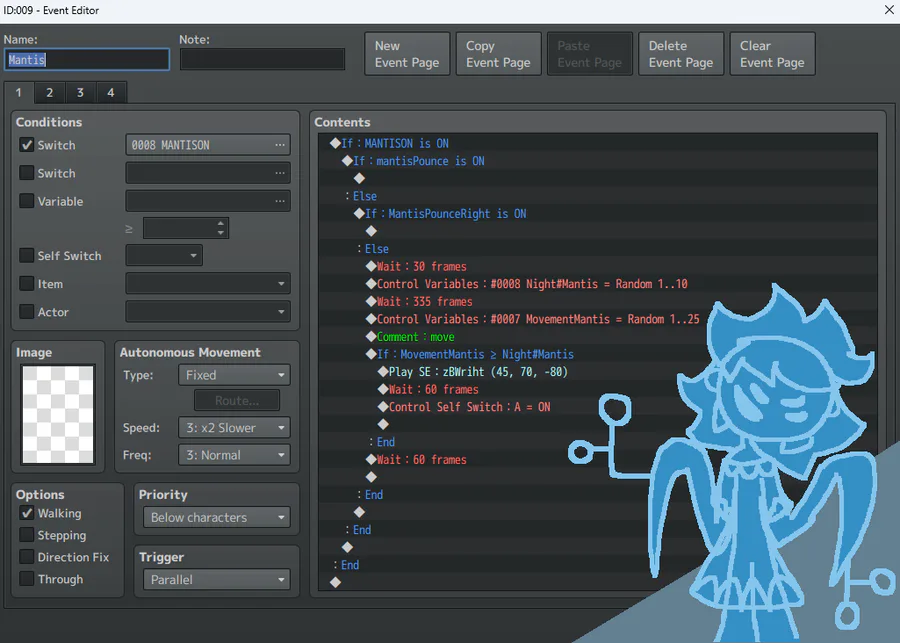Select 'Wait : 60 frames' after inner End

pos(598,460)
